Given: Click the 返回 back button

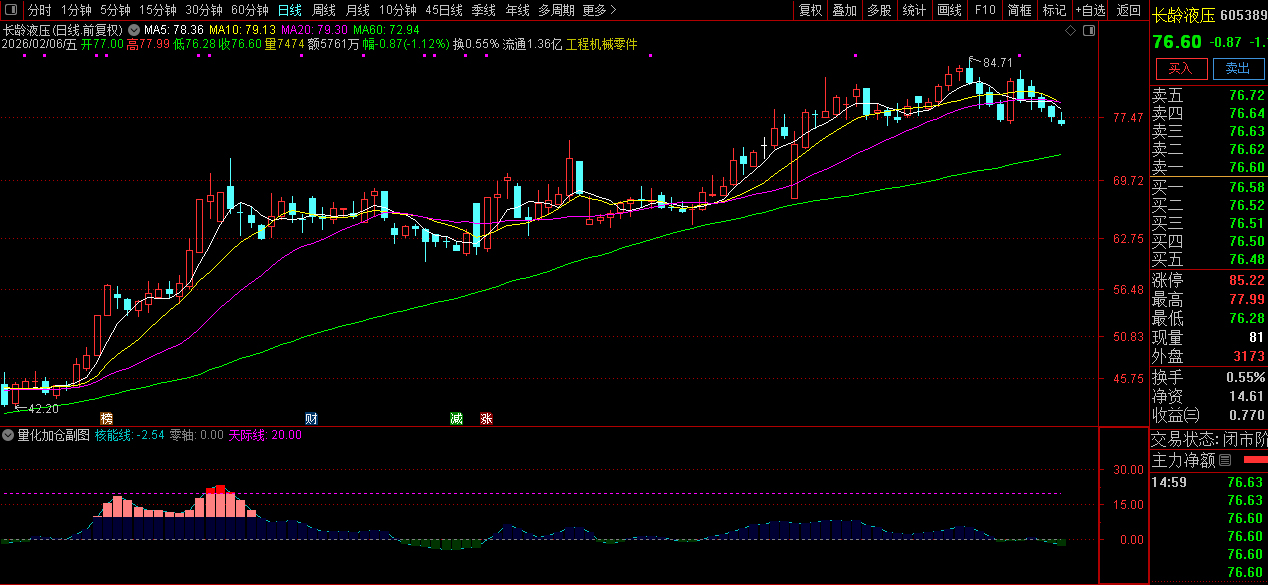Looking at the screenshot, I should click(x=1129, y=10).
